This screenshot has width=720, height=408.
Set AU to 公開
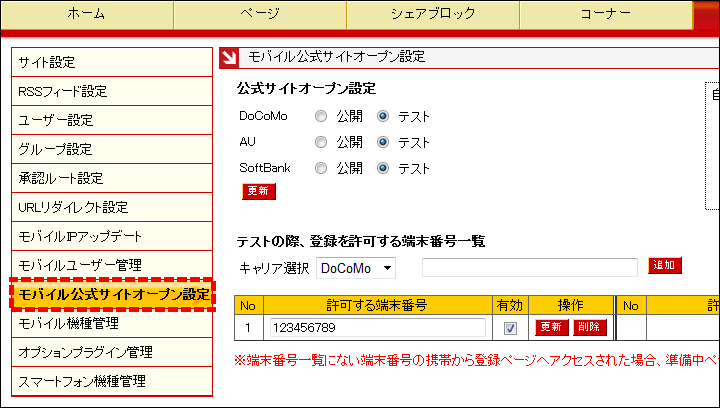(x=321, y=142)
